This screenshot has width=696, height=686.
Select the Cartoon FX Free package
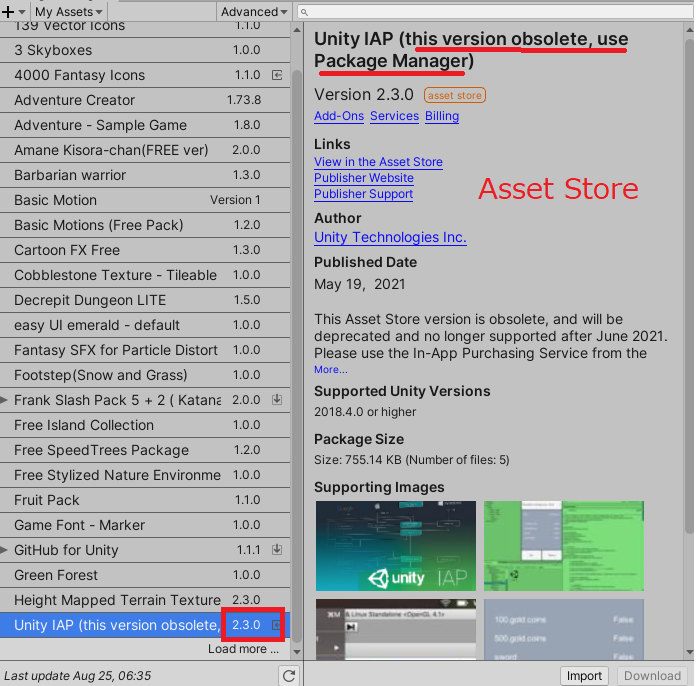point(145,250)
